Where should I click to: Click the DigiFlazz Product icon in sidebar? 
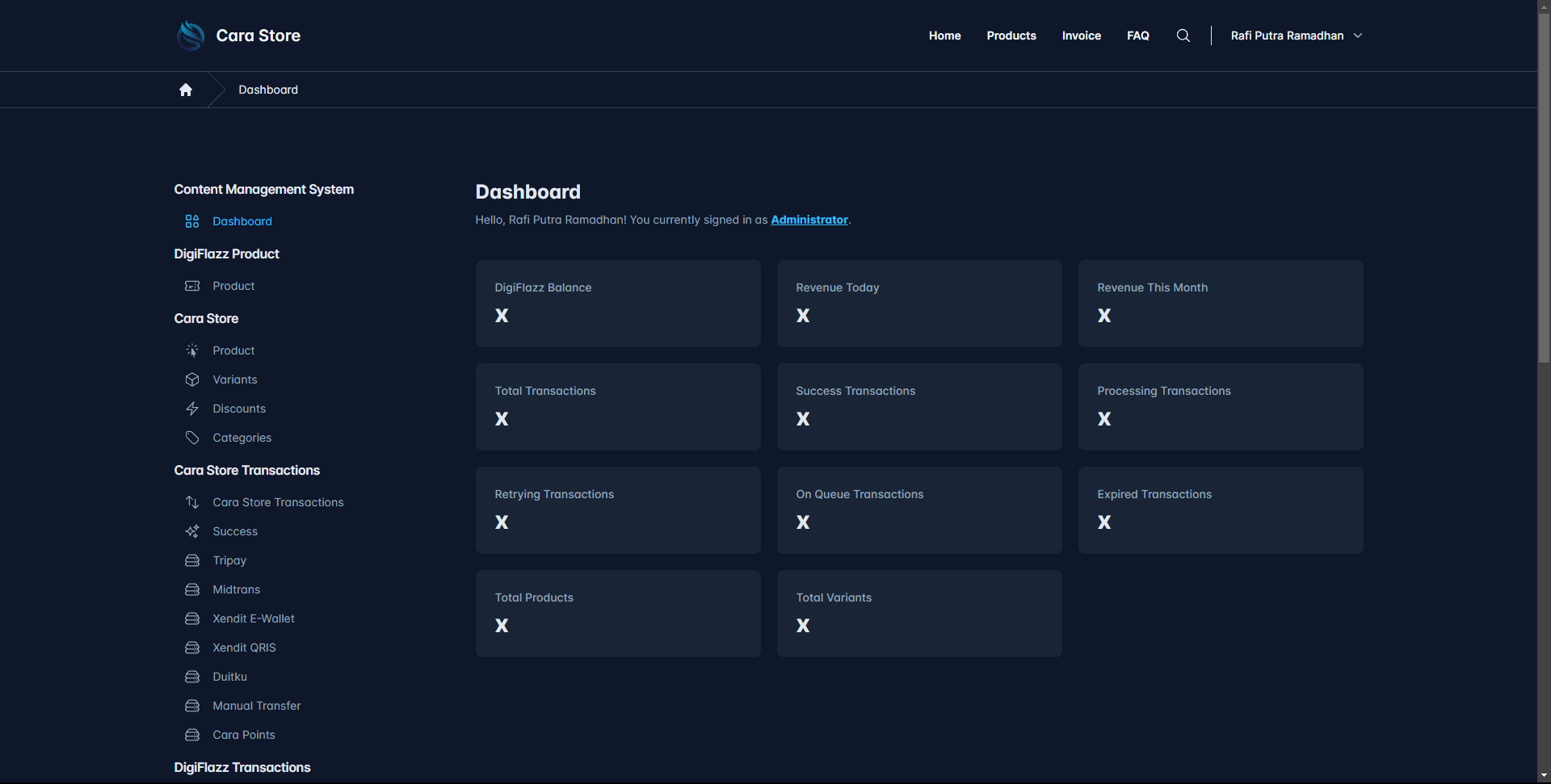[x=192, y=286]
